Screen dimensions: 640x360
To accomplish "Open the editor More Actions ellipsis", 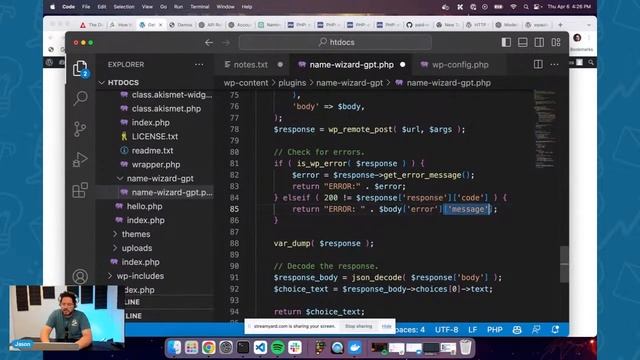I will click(x=554, y=64).
